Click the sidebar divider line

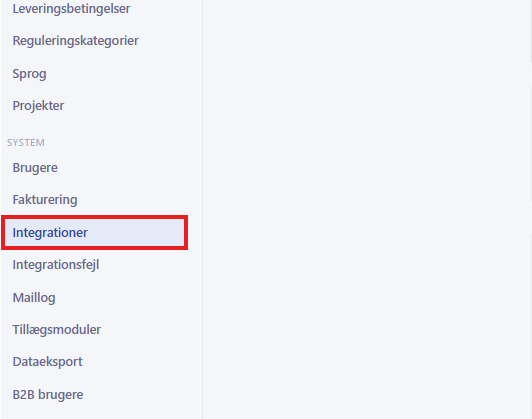point(203,209)
